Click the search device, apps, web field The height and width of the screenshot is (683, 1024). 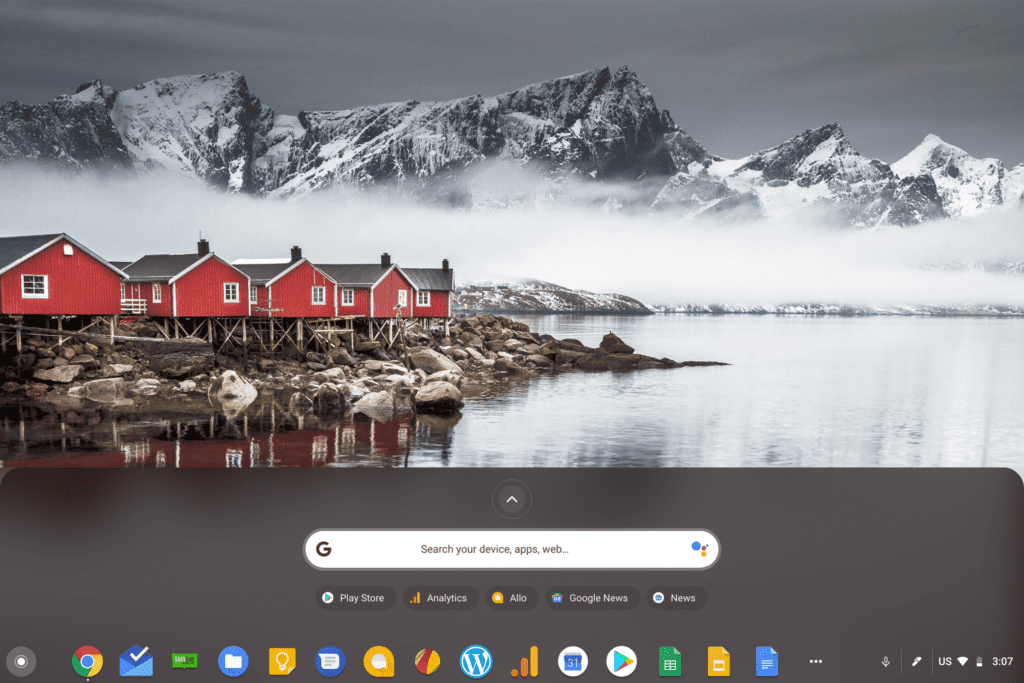(495, 549)
